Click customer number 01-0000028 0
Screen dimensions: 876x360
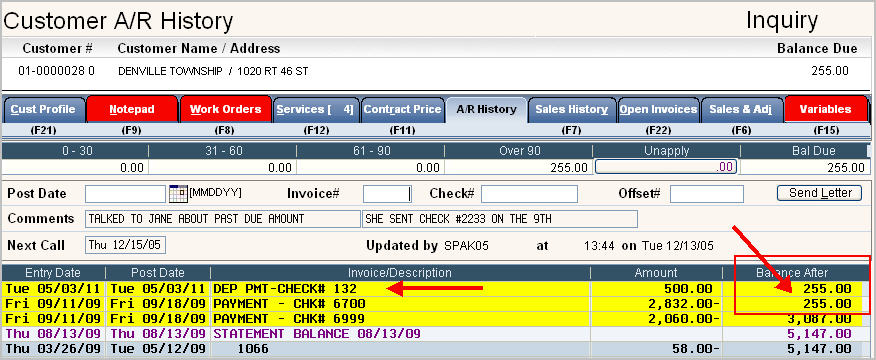[x=56, y=72]
